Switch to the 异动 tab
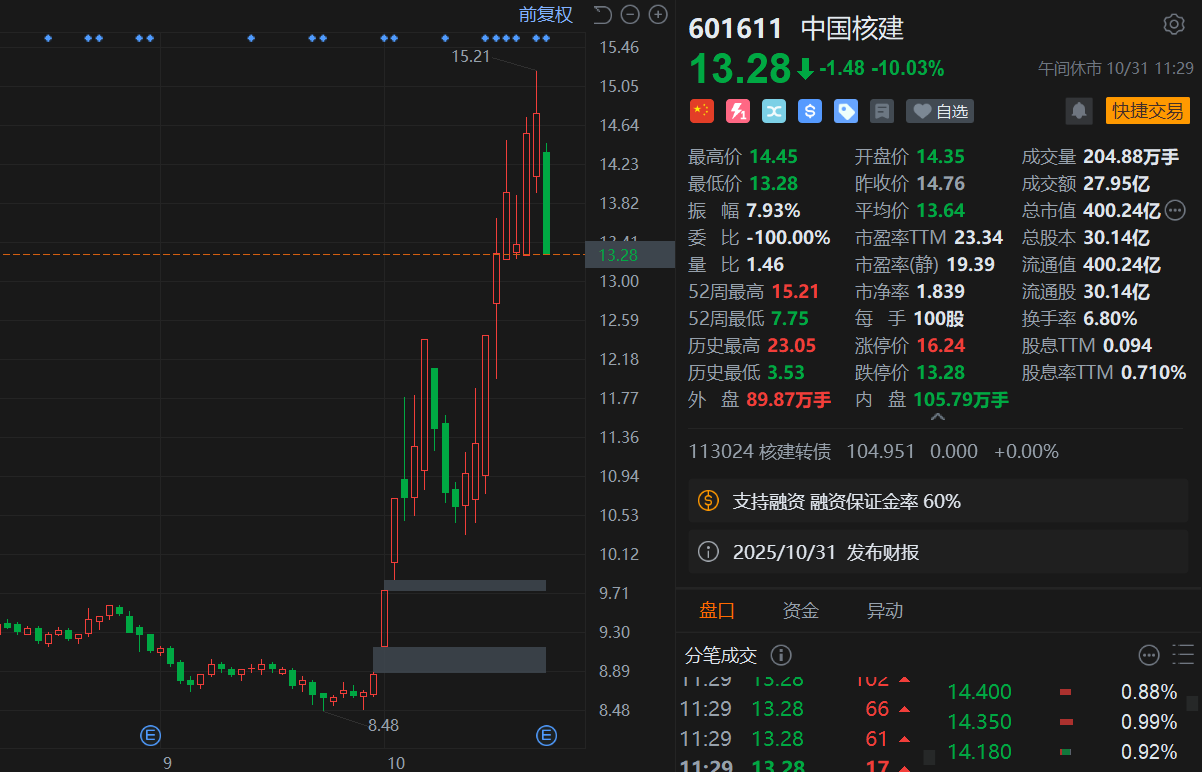Screen dimensions: 1202x772 coord(885,610)
